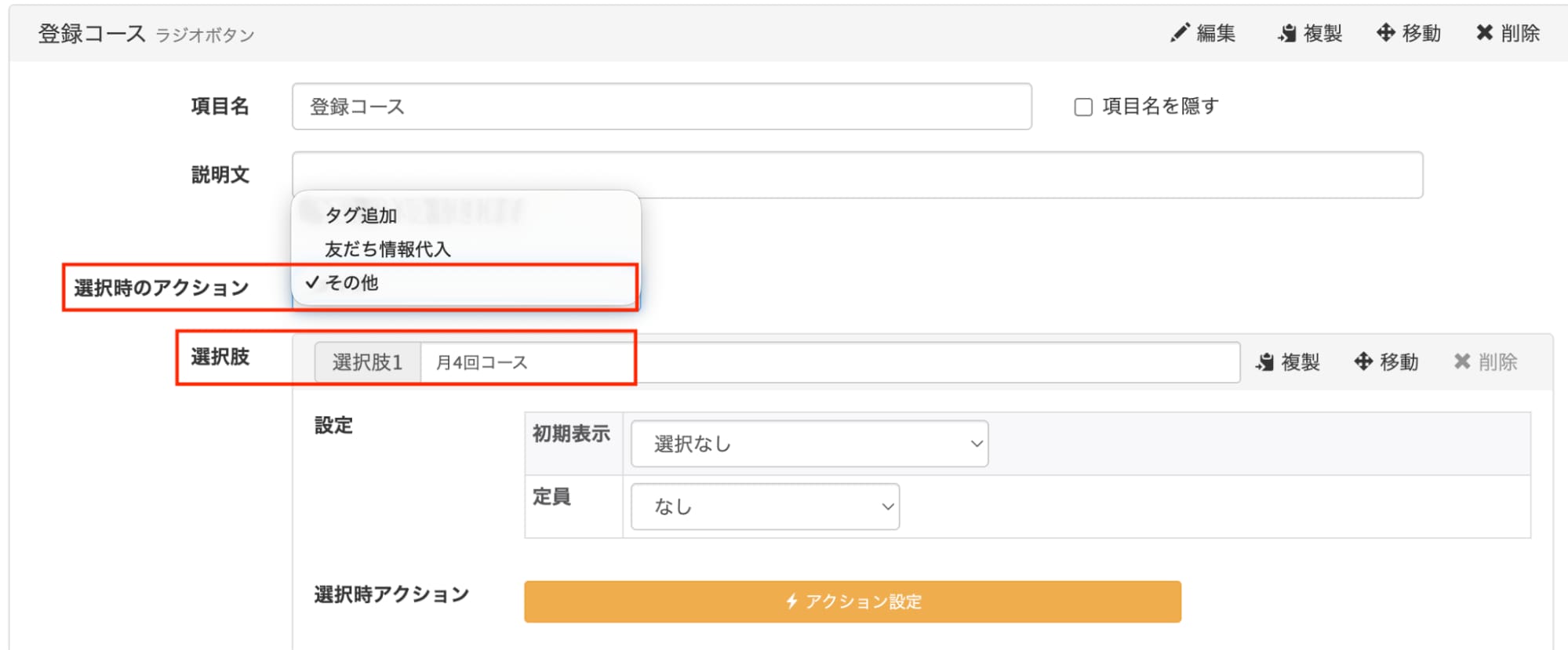Click the lightning bolt on アクション設定 button

(791, 601)
